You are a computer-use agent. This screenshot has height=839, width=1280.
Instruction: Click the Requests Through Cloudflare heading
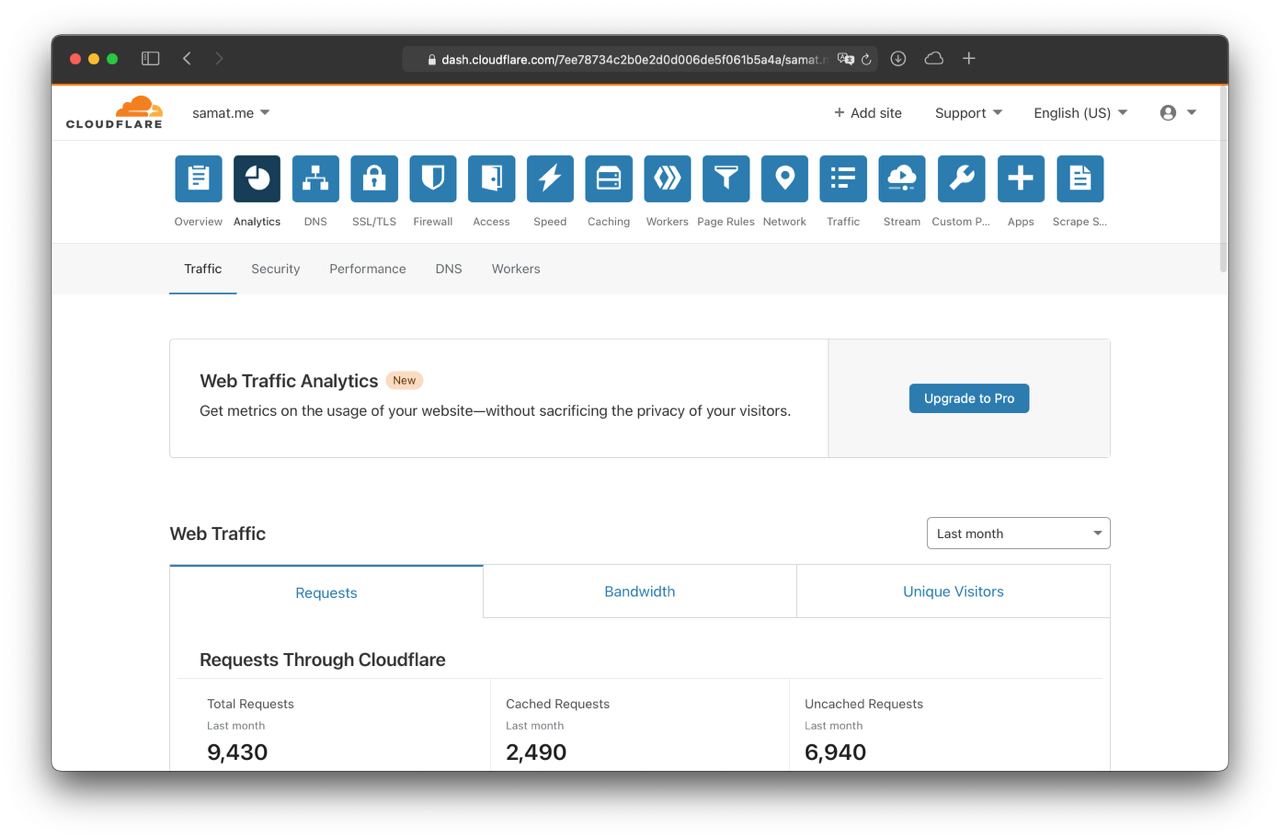323,660
